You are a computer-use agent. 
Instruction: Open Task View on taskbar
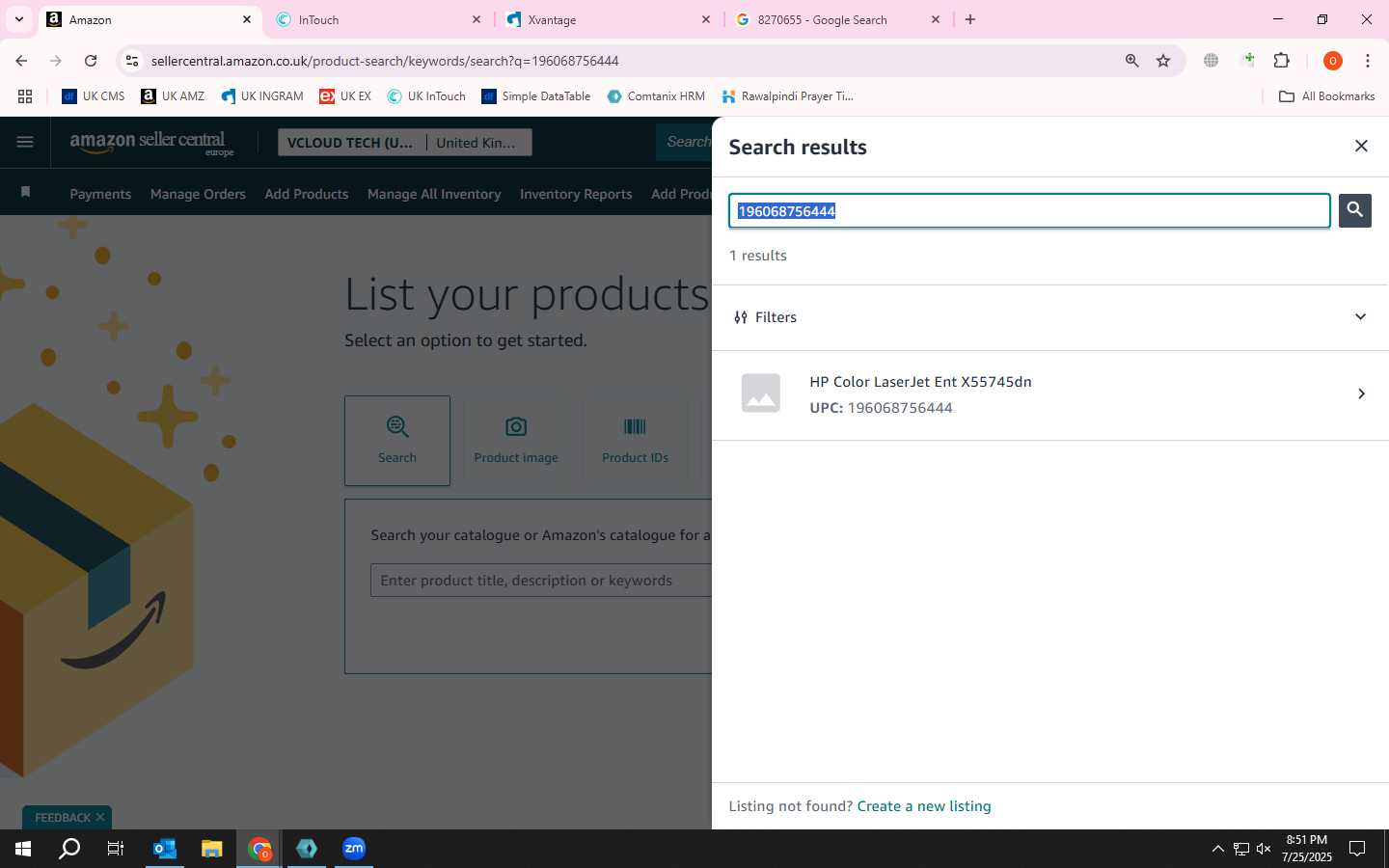(116, 849)
